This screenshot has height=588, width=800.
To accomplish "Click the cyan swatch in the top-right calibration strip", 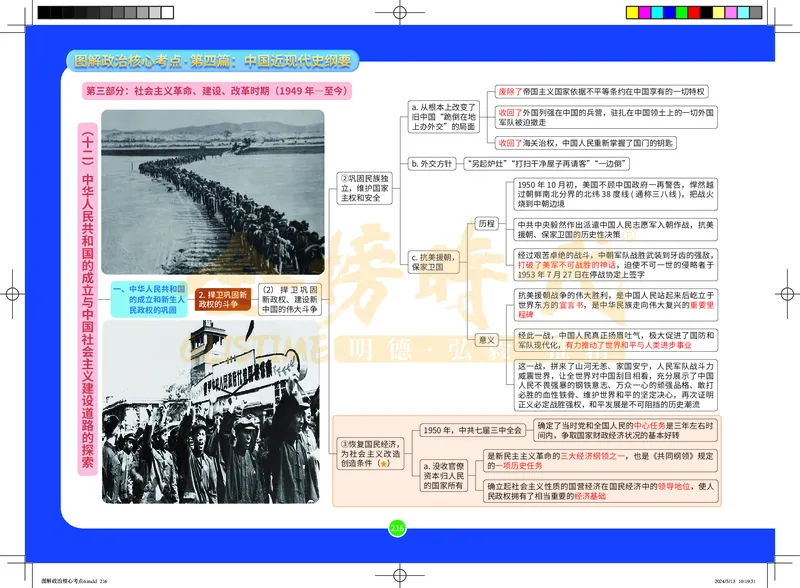I will [657, 12].
